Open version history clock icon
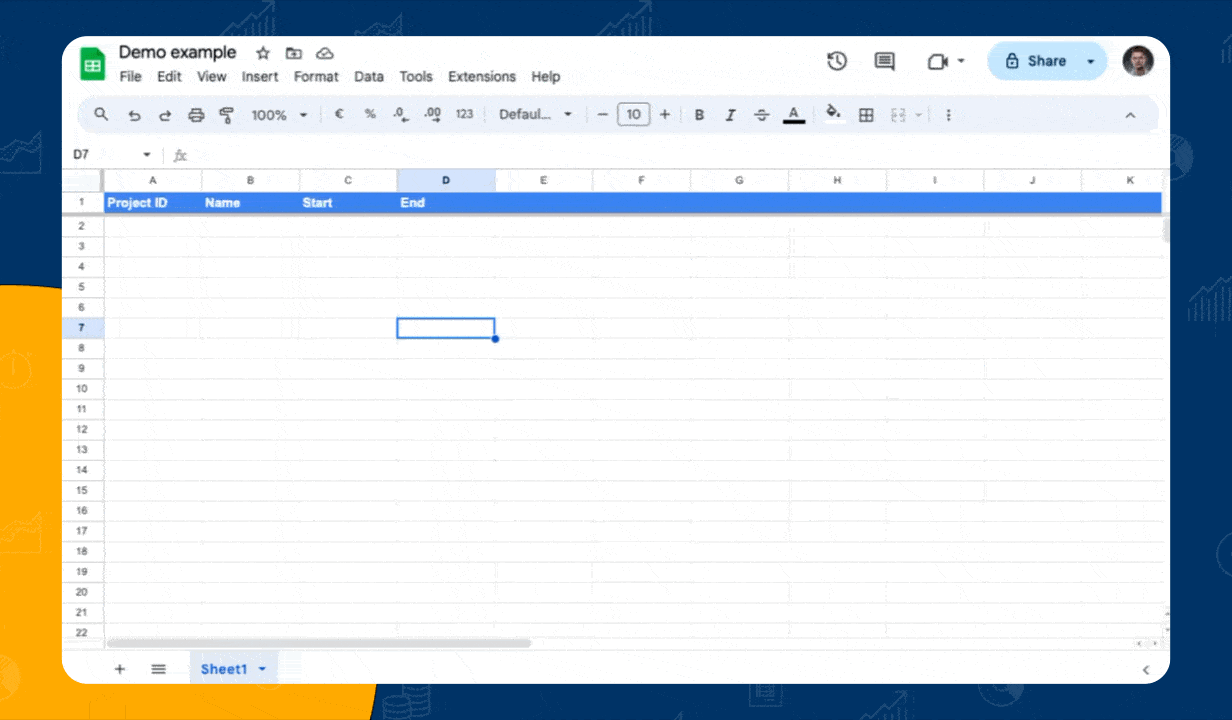The width and height of the screenshot is (1232, 720). point(837,61)
